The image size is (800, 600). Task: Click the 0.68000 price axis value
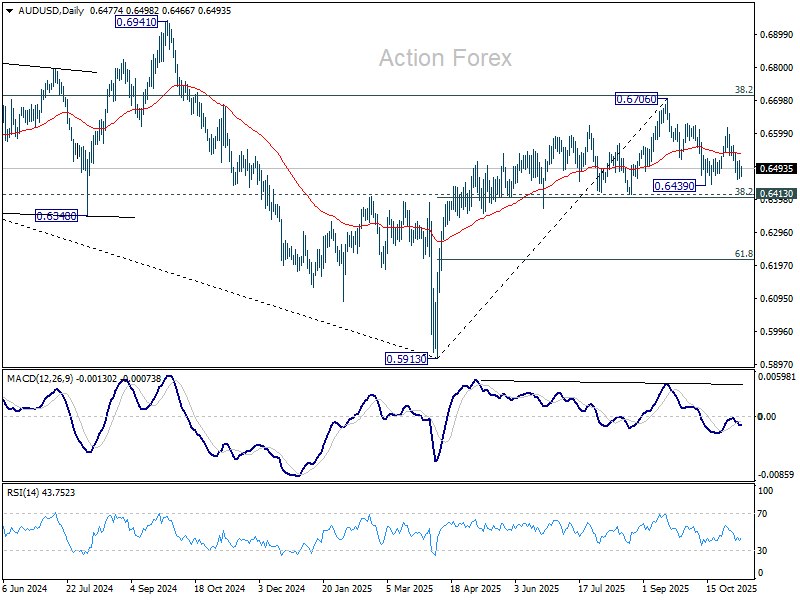pyautogui.click(x=776, y=68)
